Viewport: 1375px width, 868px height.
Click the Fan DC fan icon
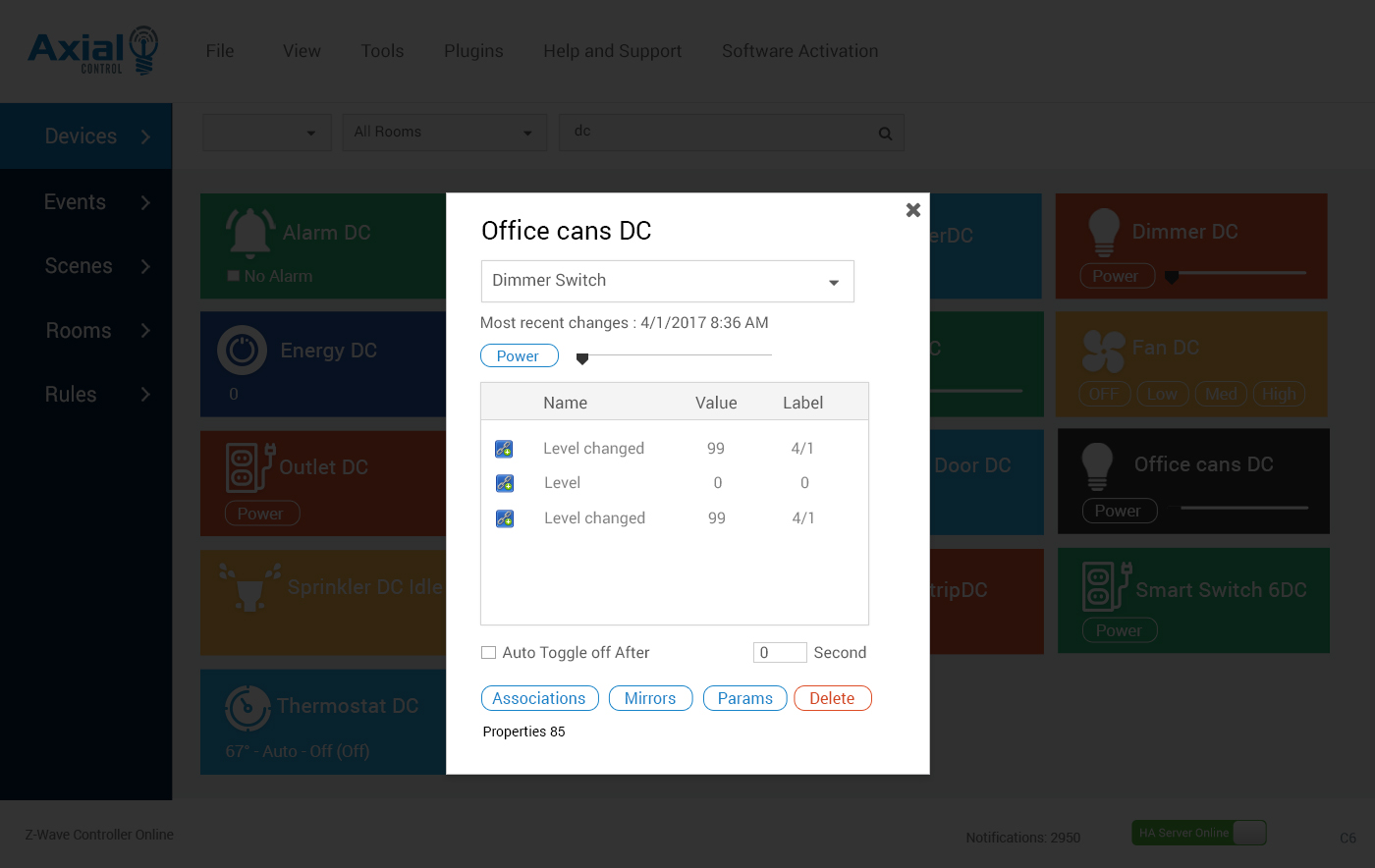1103,352
